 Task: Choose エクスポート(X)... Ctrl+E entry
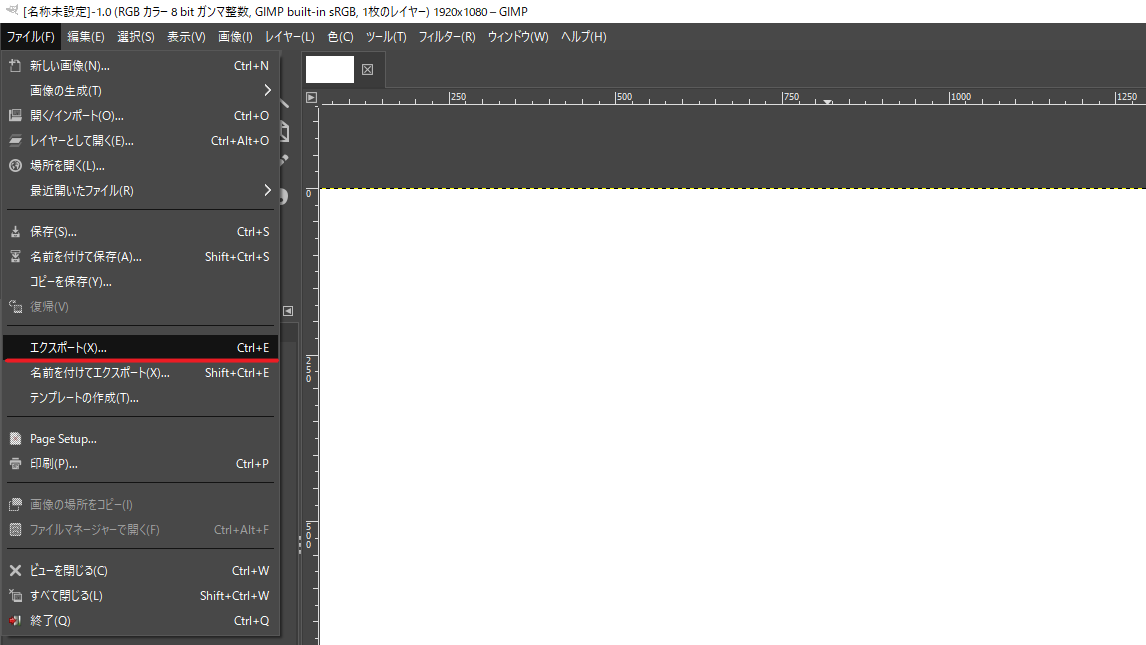pos(140,348)
